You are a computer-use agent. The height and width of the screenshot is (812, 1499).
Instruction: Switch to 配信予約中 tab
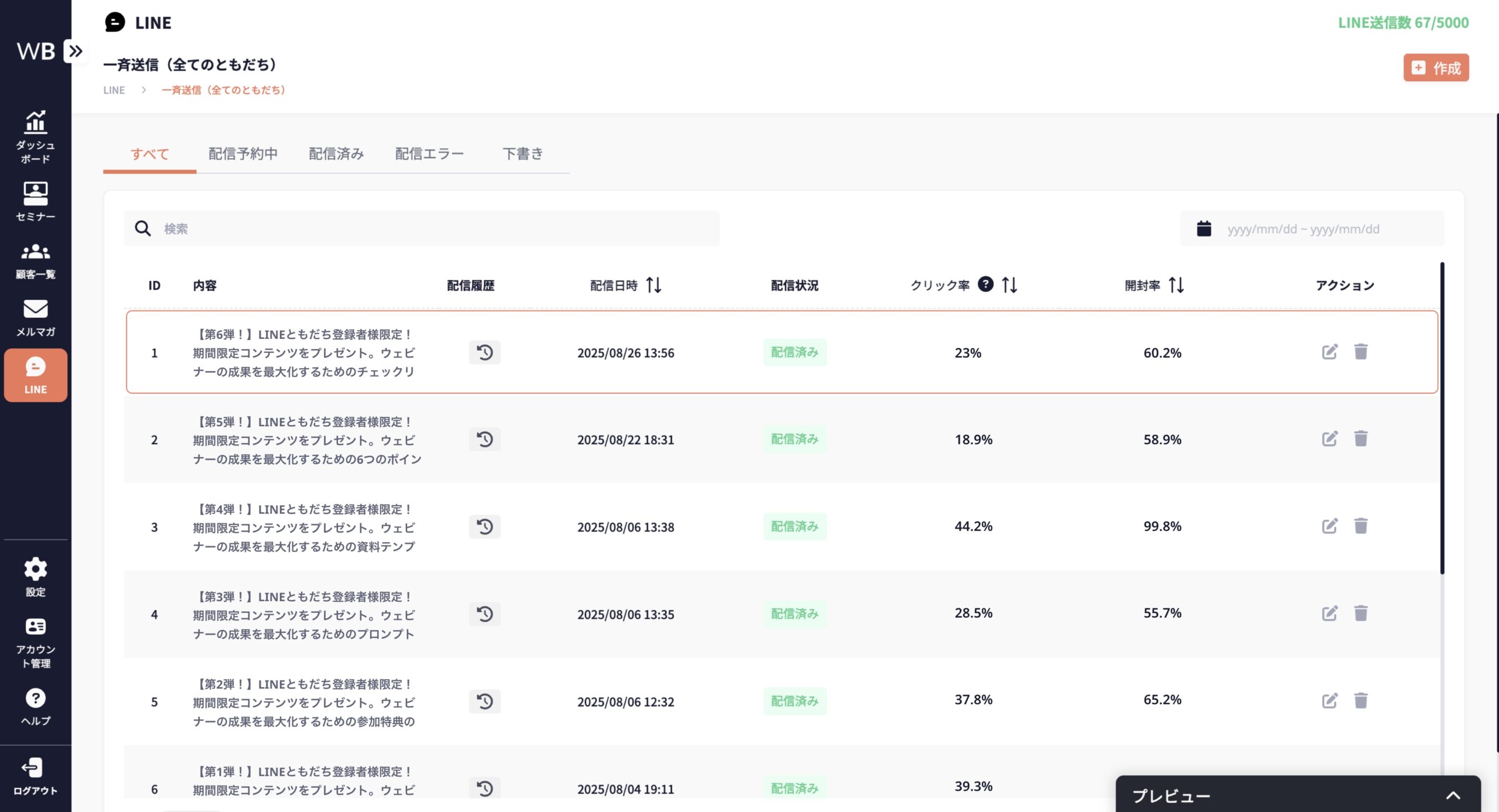243,154
